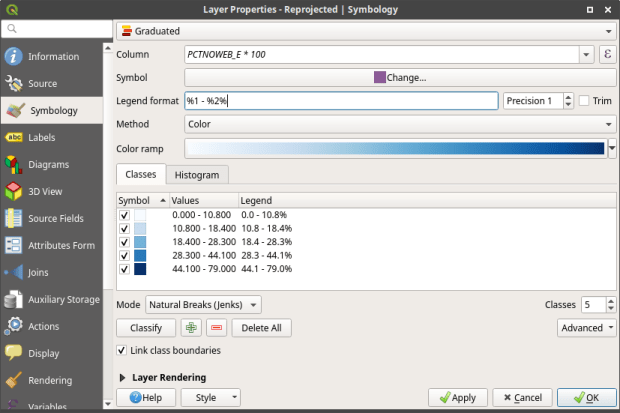Screen dimensions: 620x413
Task: Sort by the Symbol column header
Action: [142, 200]
